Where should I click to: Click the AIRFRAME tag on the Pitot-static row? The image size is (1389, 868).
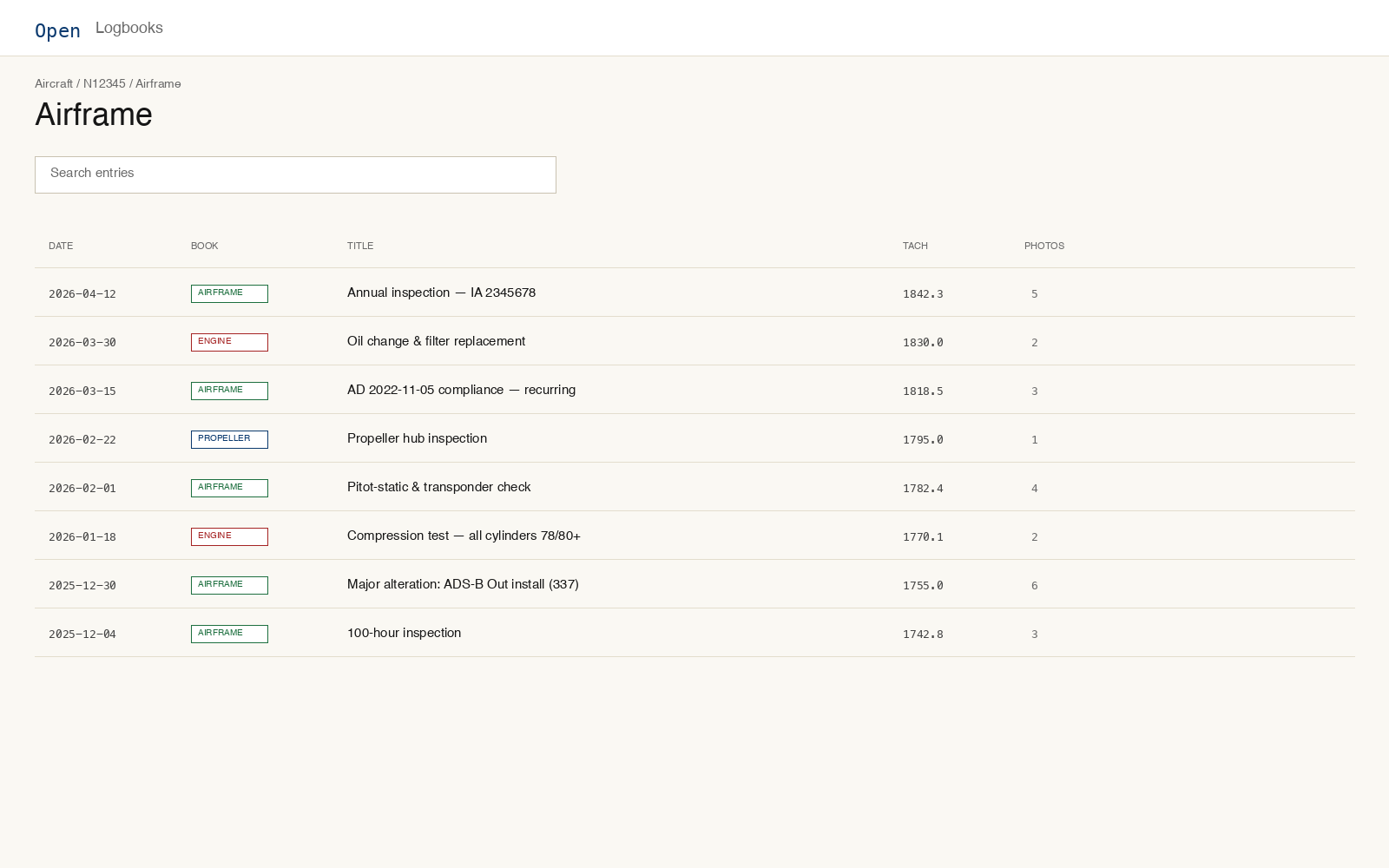coord(229,488)
